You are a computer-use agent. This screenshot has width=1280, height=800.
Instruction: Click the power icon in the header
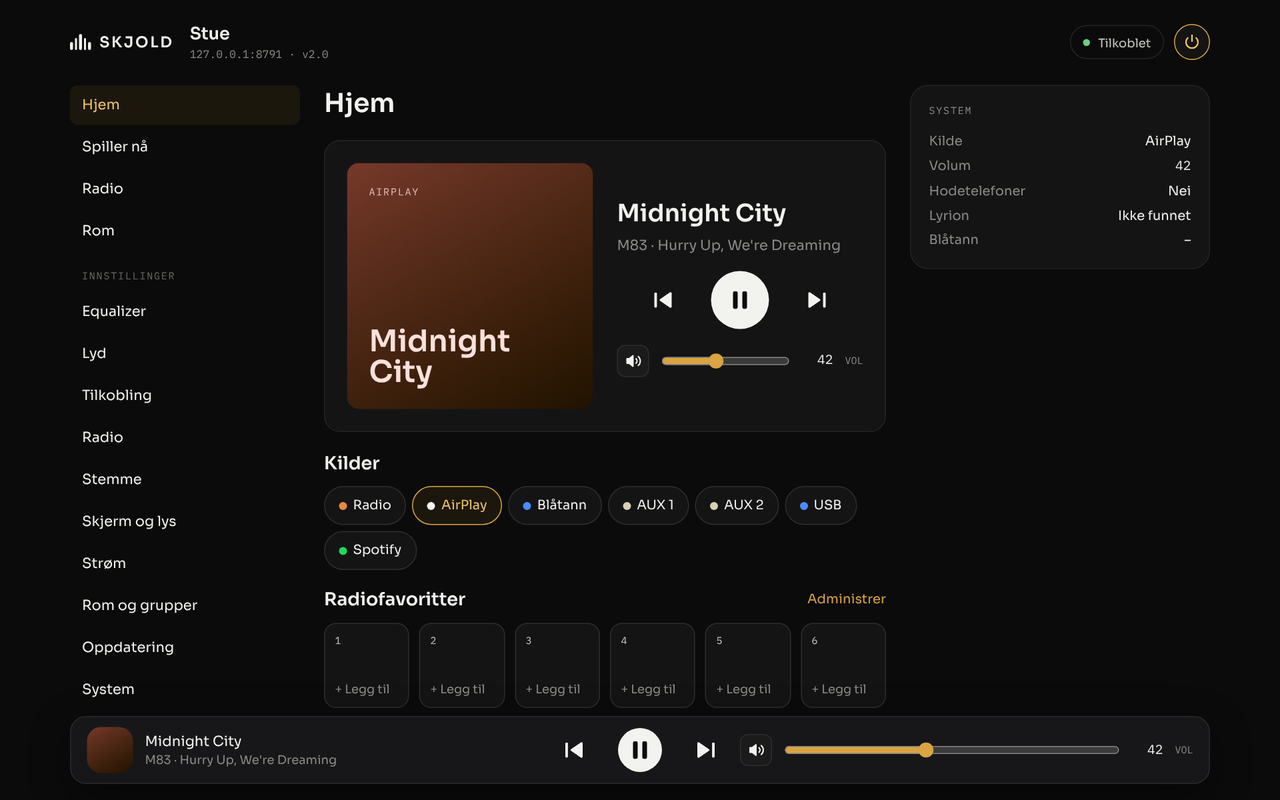(x=1191, y=42)
